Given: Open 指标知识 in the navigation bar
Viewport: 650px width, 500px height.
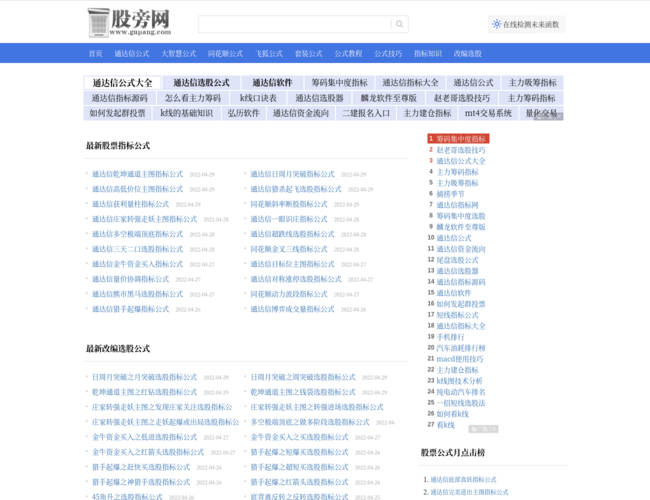Looking at the screenshot, I should [428, 53].
